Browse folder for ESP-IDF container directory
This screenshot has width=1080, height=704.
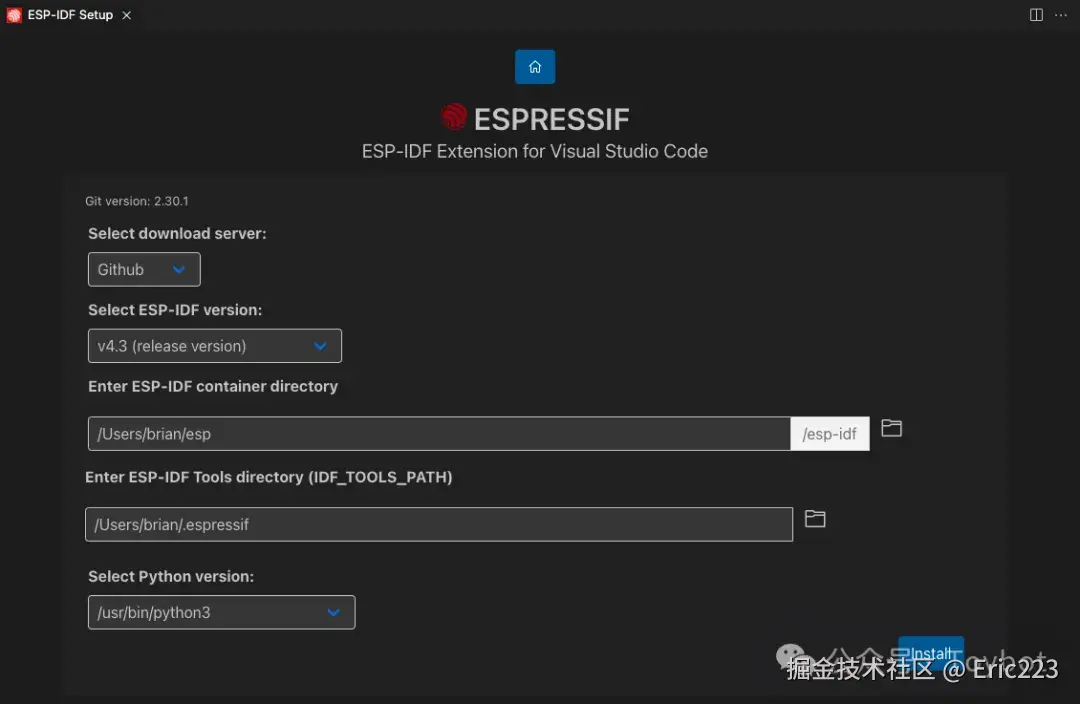tap(891, 428)
